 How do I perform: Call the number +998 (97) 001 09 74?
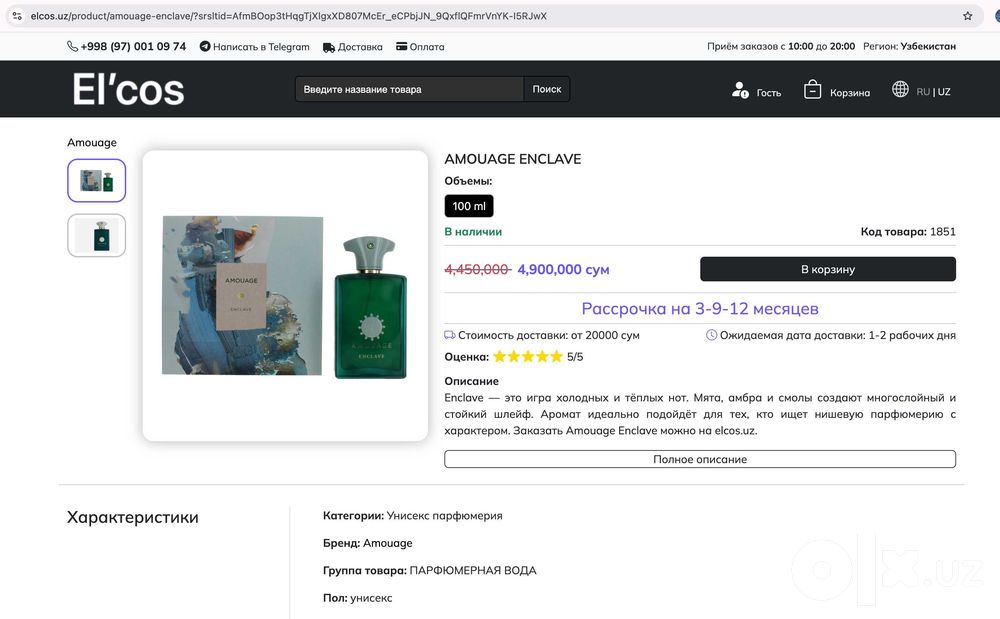(x=133, y=47)
